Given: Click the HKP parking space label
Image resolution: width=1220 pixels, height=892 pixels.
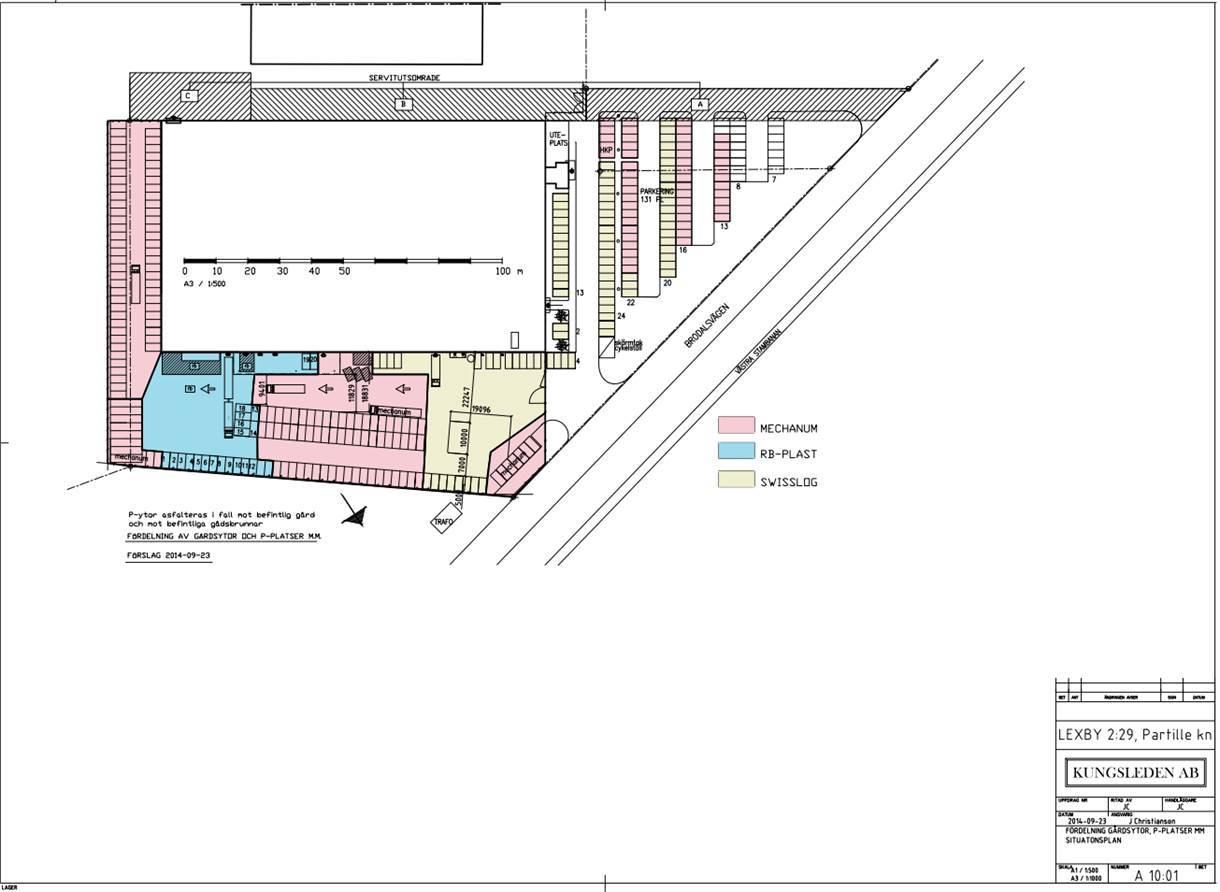Looking at the screenshot, I should pos(606,151).
